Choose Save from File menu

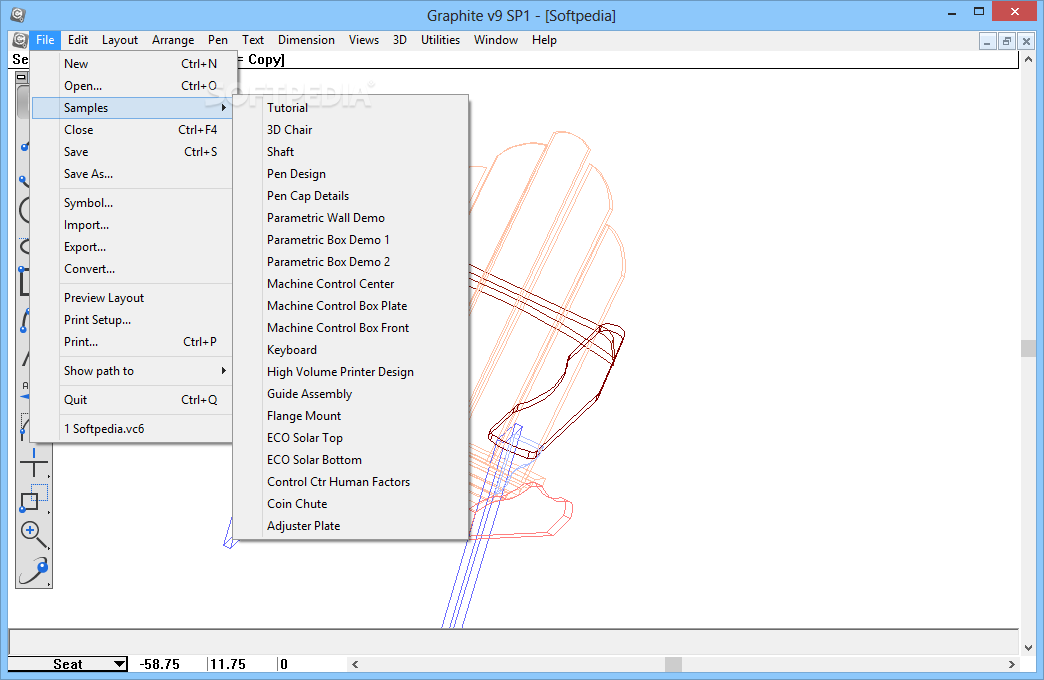pyautogui.click(x=132, y=152)
